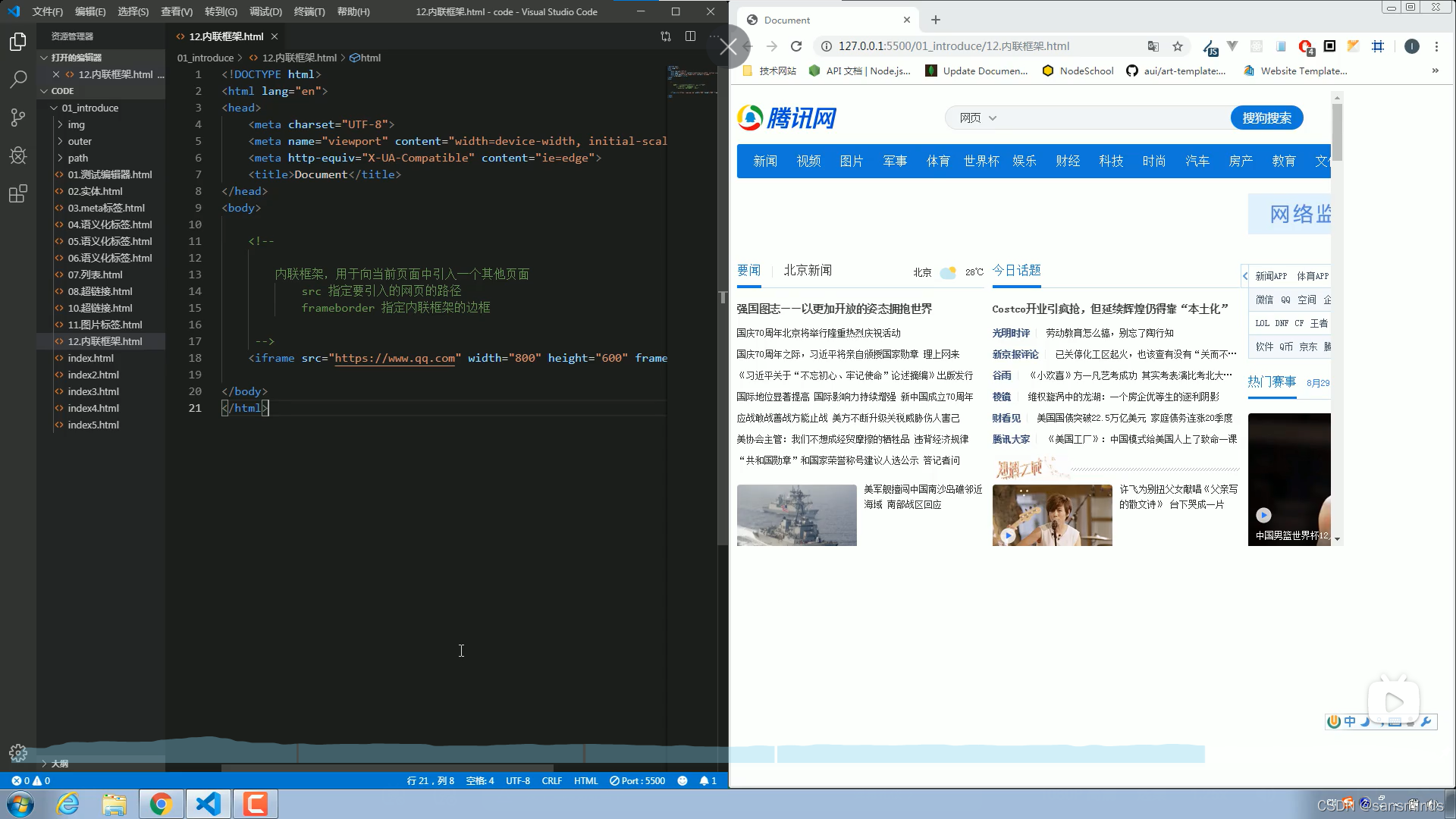1456x819 pixels.
Task: Click the warship news thumbnail
Action: pos(796,515)
